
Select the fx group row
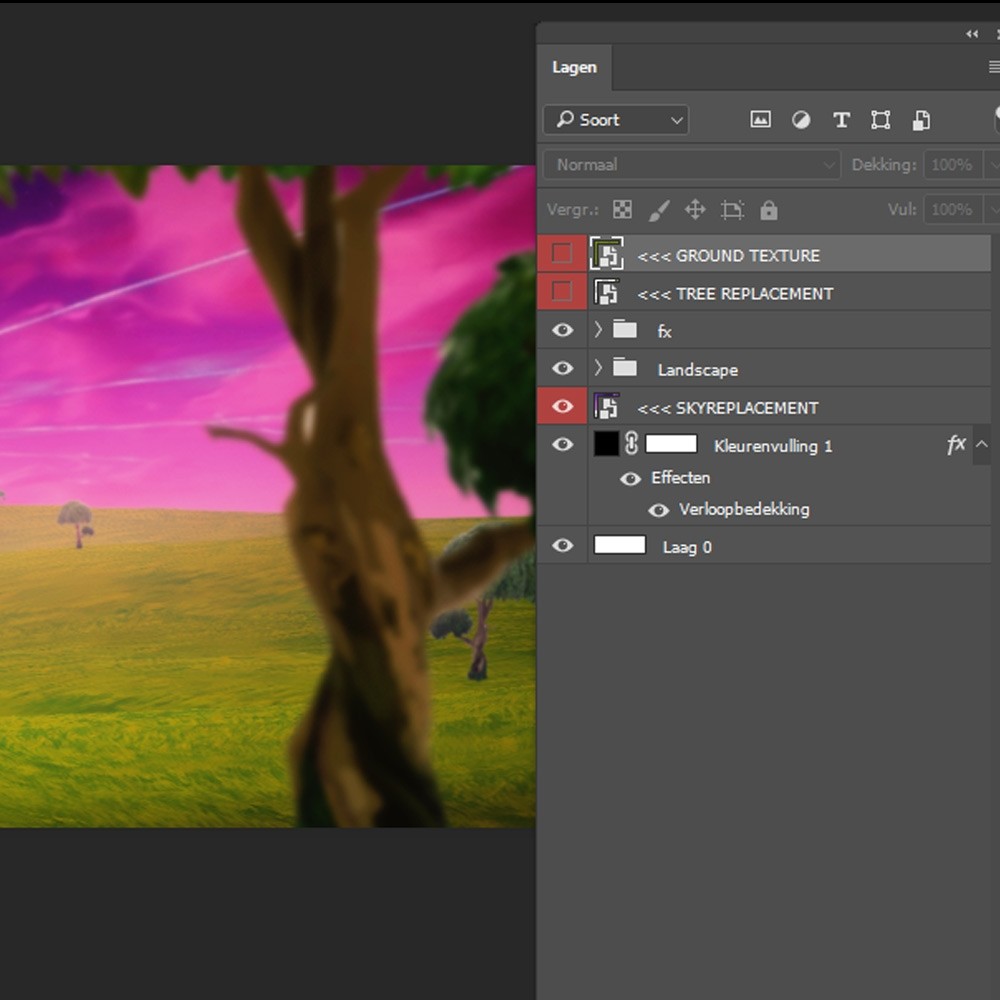pos(764,330)
